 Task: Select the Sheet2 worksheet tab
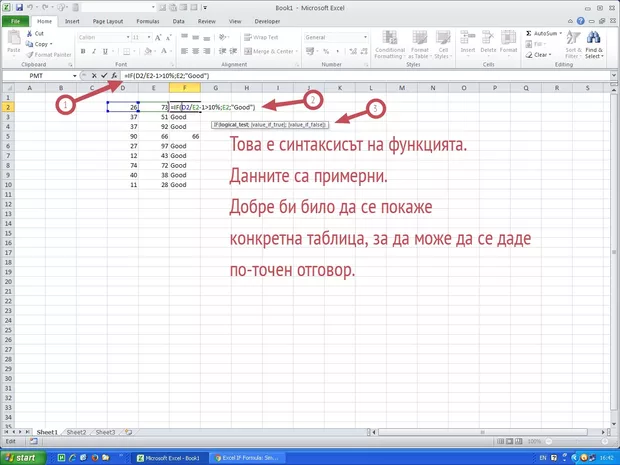tap(76, 432)
